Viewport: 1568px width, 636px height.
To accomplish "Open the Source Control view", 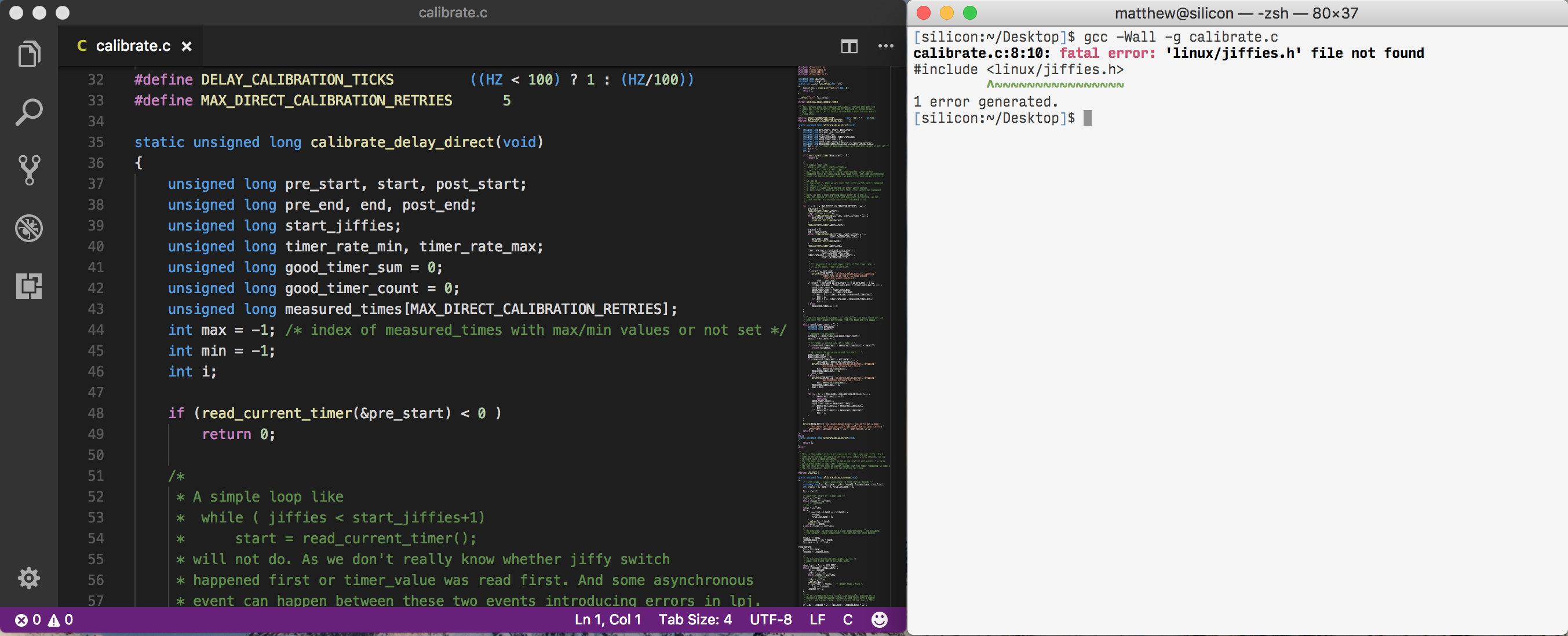I will 28,170.
